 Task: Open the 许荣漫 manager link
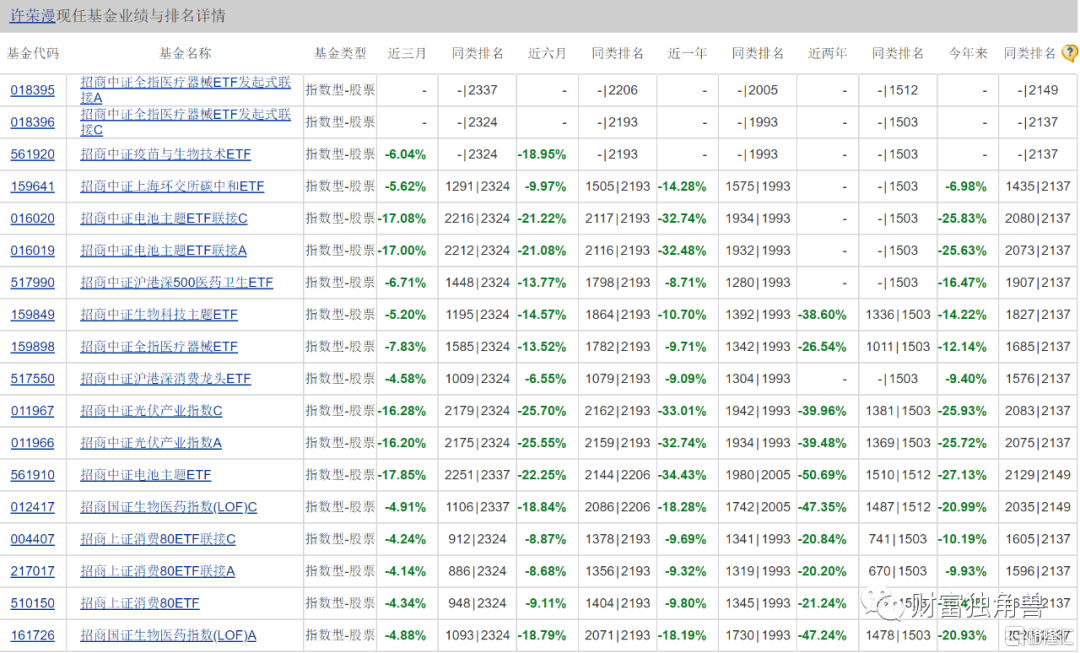(x=32, y=15)
